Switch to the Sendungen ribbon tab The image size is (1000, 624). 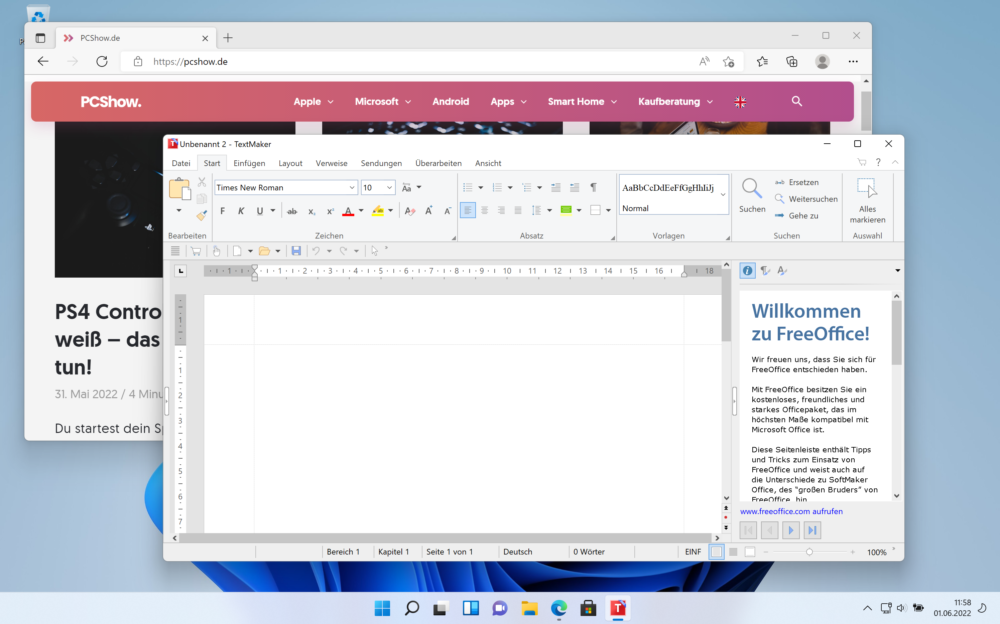click(381, 163)
